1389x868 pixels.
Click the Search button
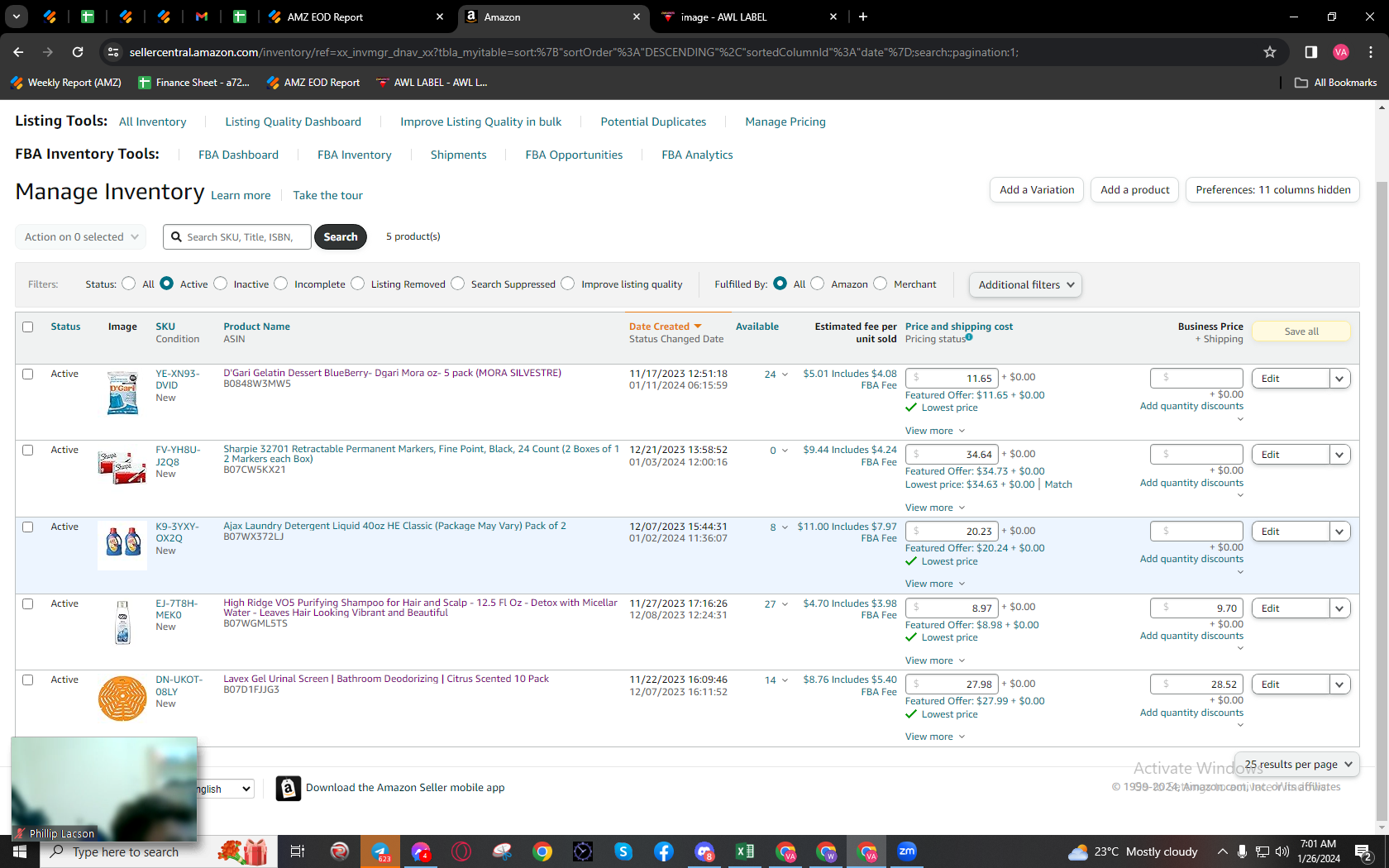pos(341,237)
